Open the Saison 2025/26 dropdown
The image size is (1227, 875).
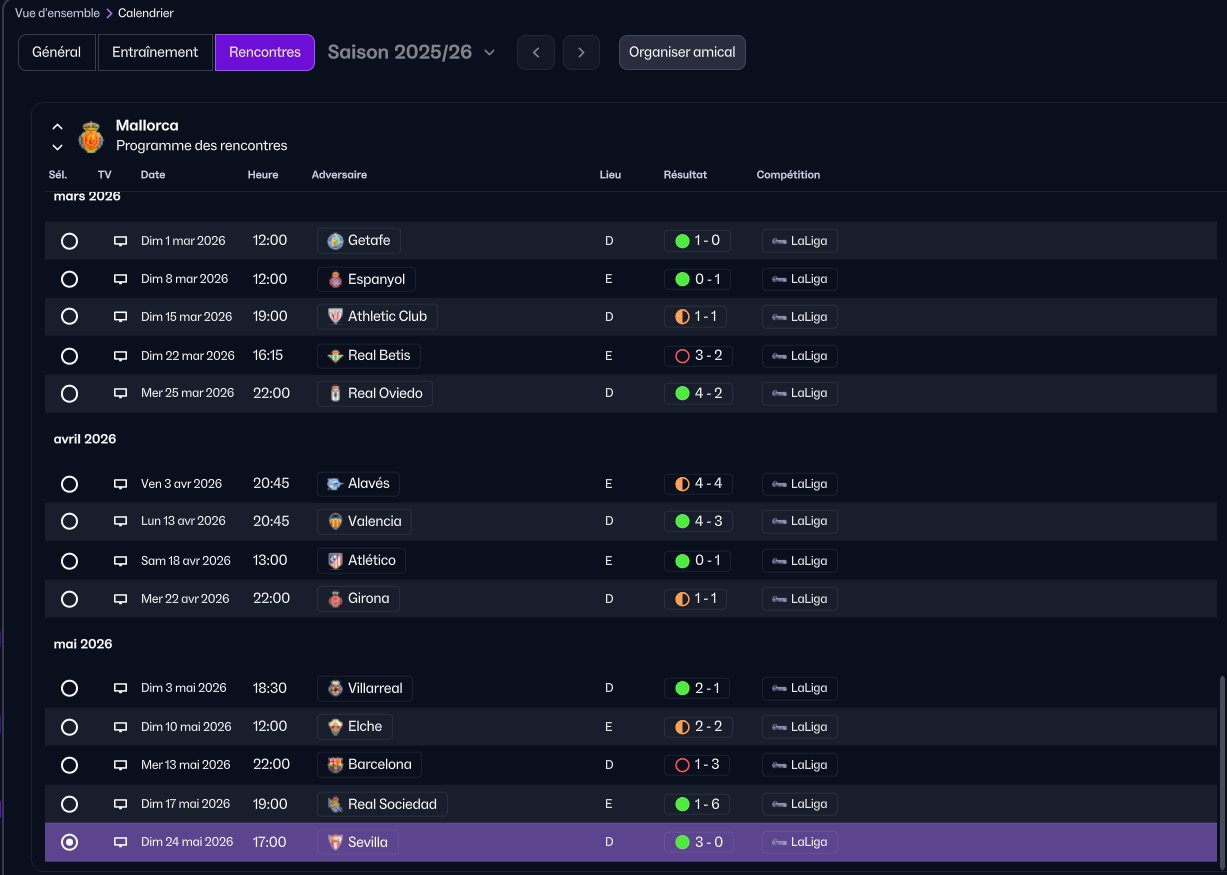click(x=411, y=52)
